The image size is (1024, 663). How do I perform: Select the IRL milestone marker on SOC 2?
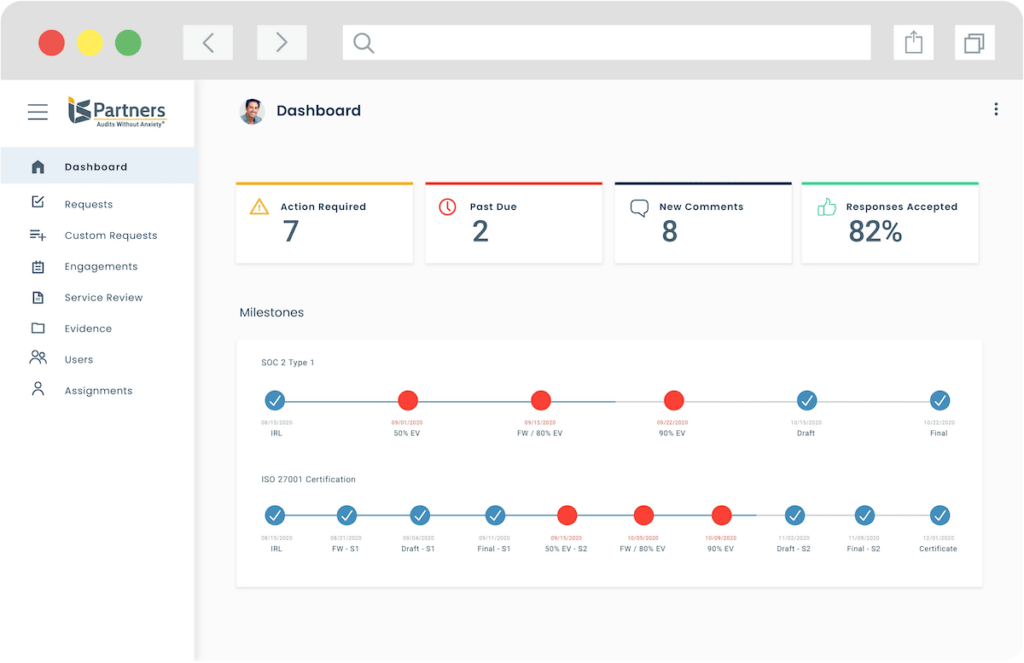[275, 400]
